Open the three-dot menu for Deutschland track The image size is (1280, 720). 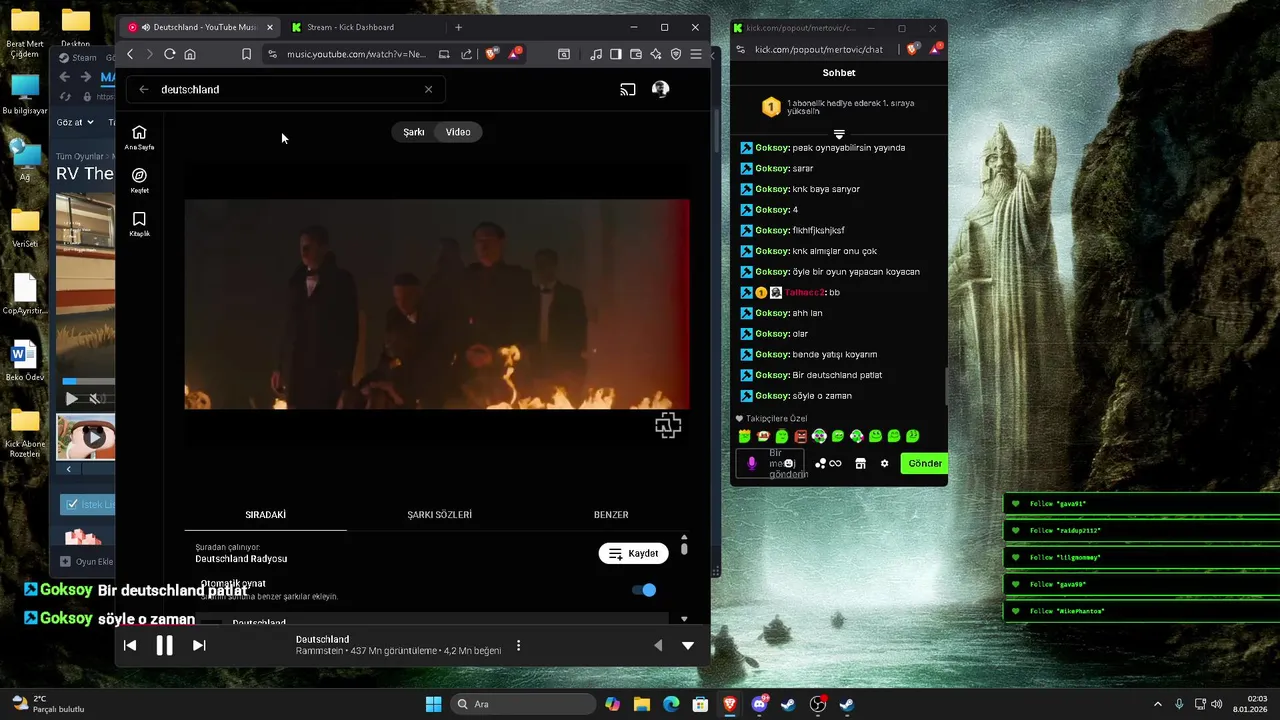point(518,646)
